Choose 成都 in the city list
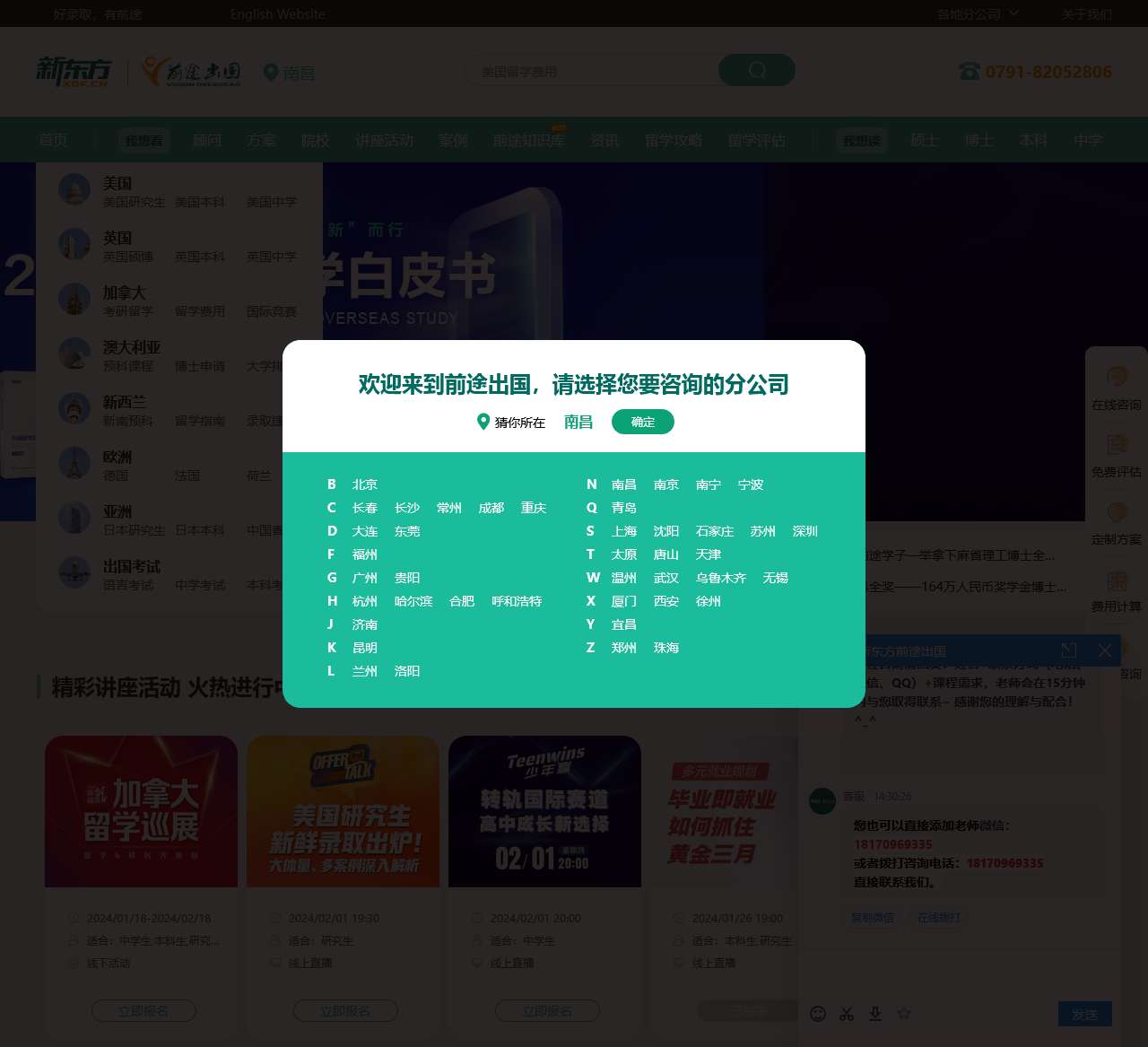Image resolution: width=1148 pixels, height=1047 pixels. tap(491, 508)
